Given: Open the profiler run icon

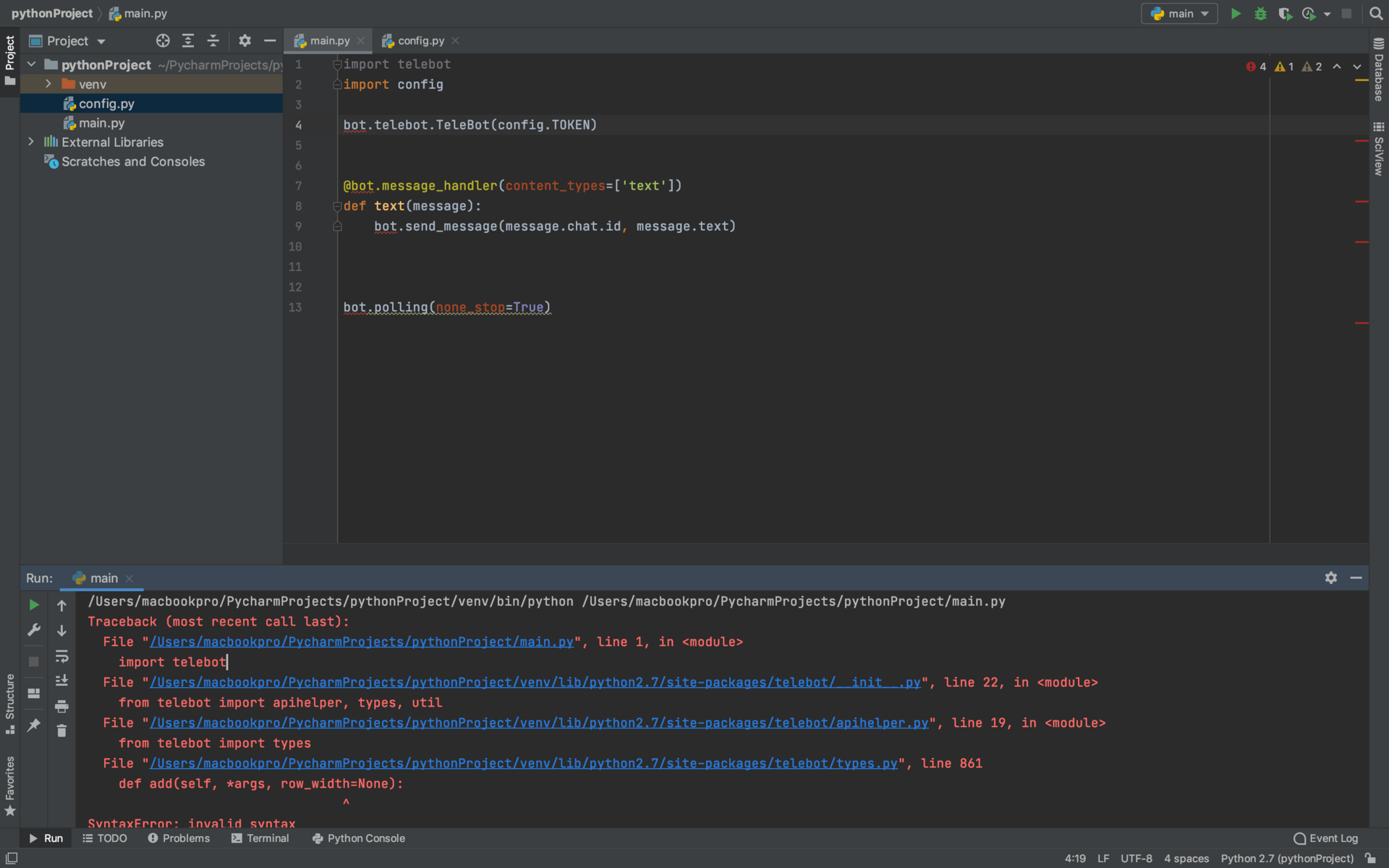Looking at the screenshot, I should click(1309, 14).
